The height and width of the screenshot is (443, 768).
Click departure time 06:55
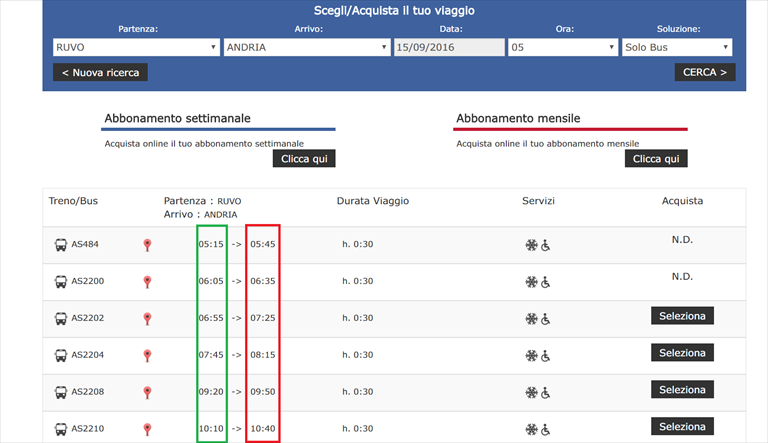(211, 318)
